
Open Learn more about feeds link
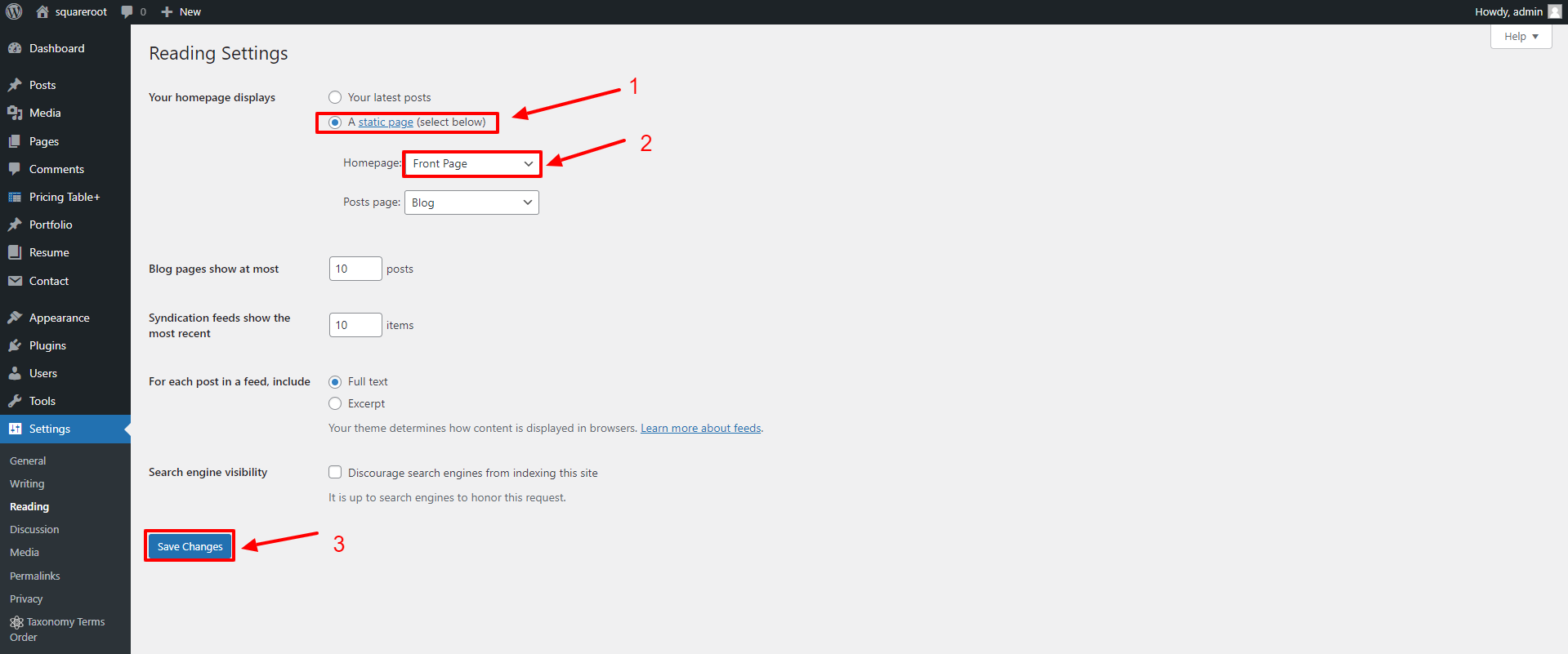click(701, 428)
